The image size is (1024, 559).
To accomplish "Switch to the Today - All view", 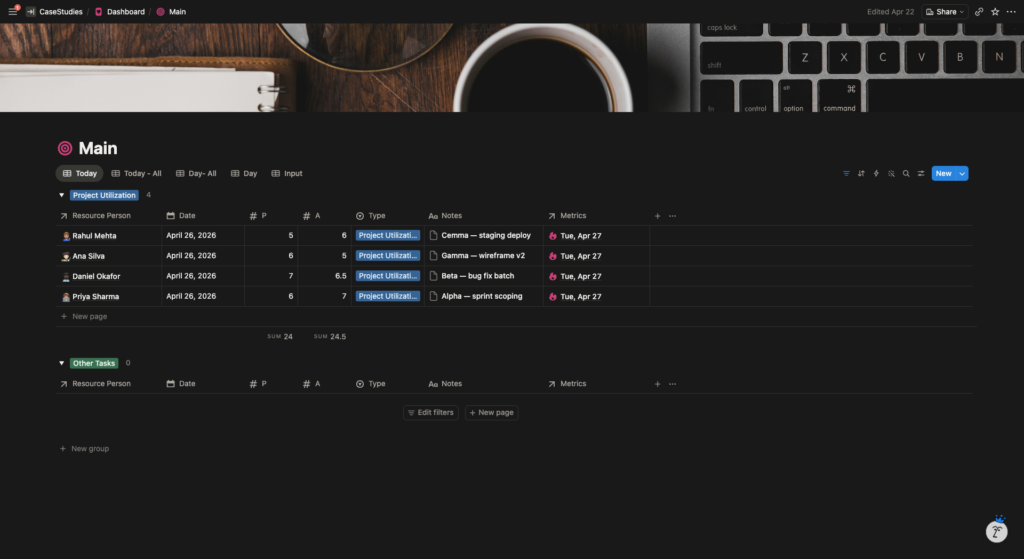I will pyautogui.click(x=136, y=174).
